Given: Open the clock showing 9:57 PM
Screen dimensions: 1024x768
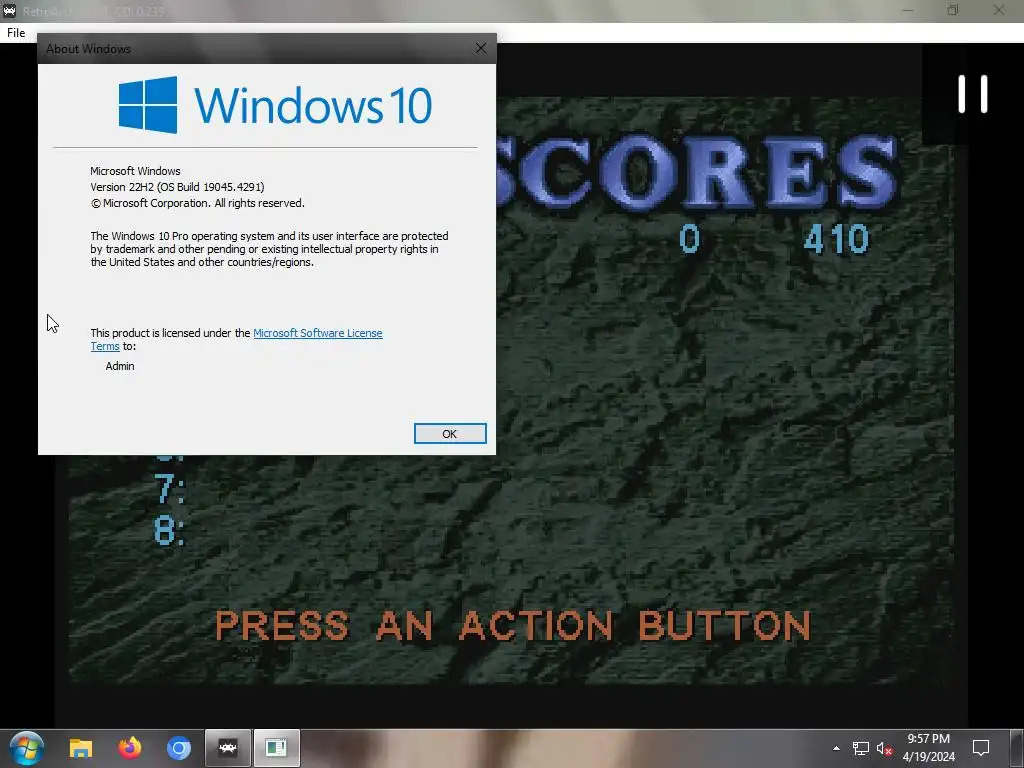Looking at the screenshot, I should (x=929, y=748).
